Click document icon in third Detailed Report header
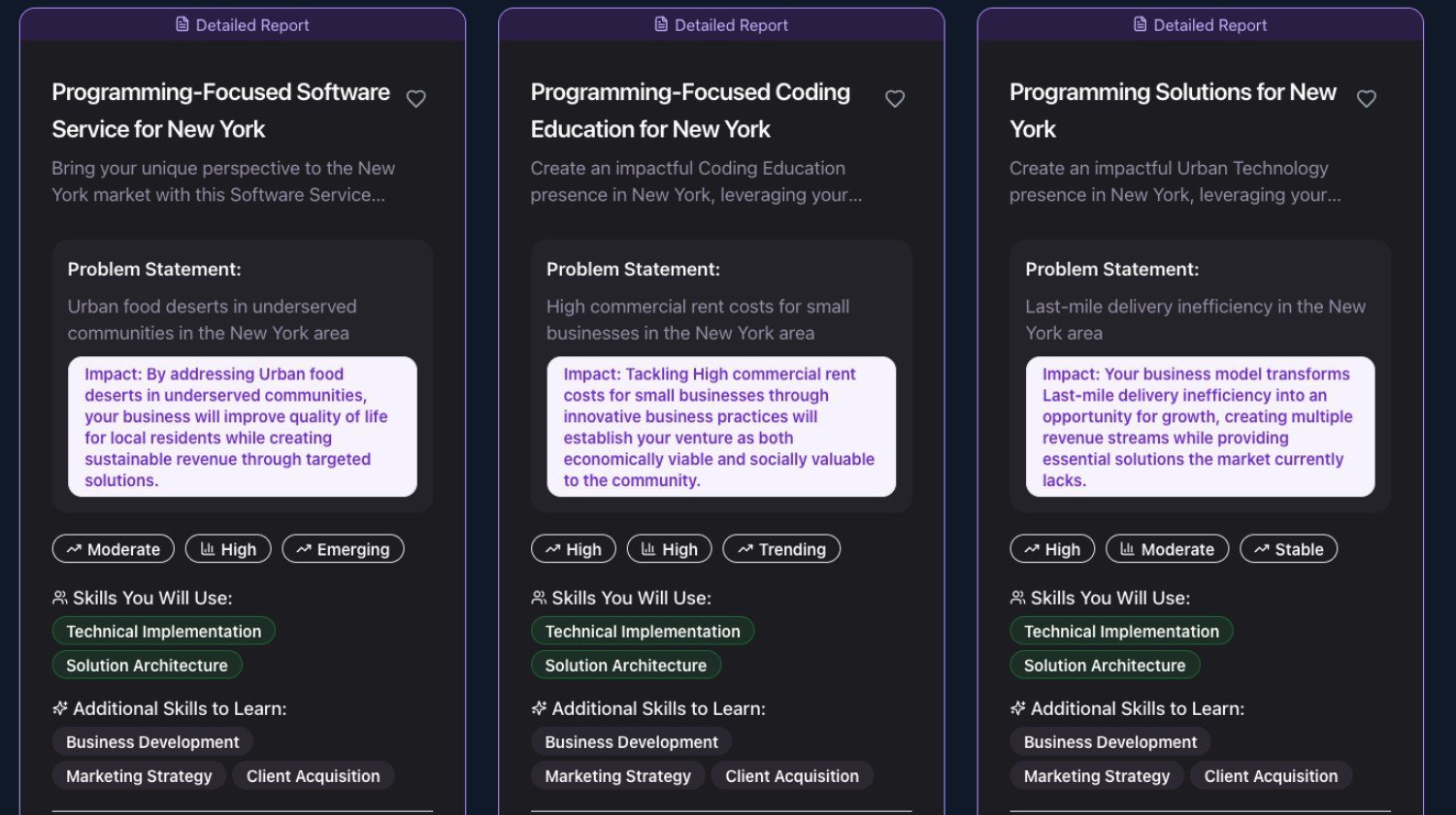The height and width of the screenshot is (815, 1456). 1140,24
